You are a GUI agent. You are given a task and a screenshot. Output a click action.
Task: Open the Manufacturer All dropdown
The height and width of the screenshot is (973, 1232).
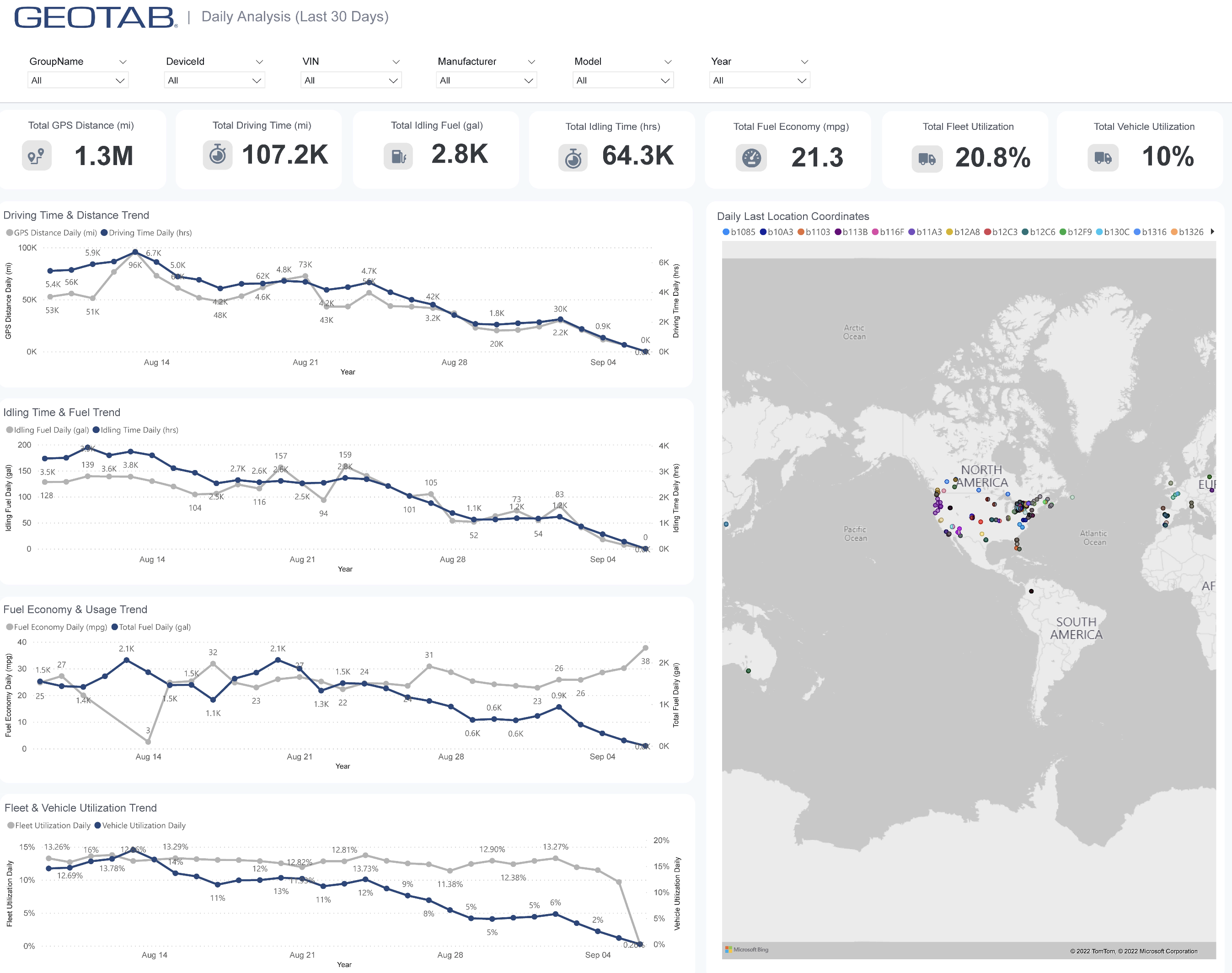coord(487,80)
